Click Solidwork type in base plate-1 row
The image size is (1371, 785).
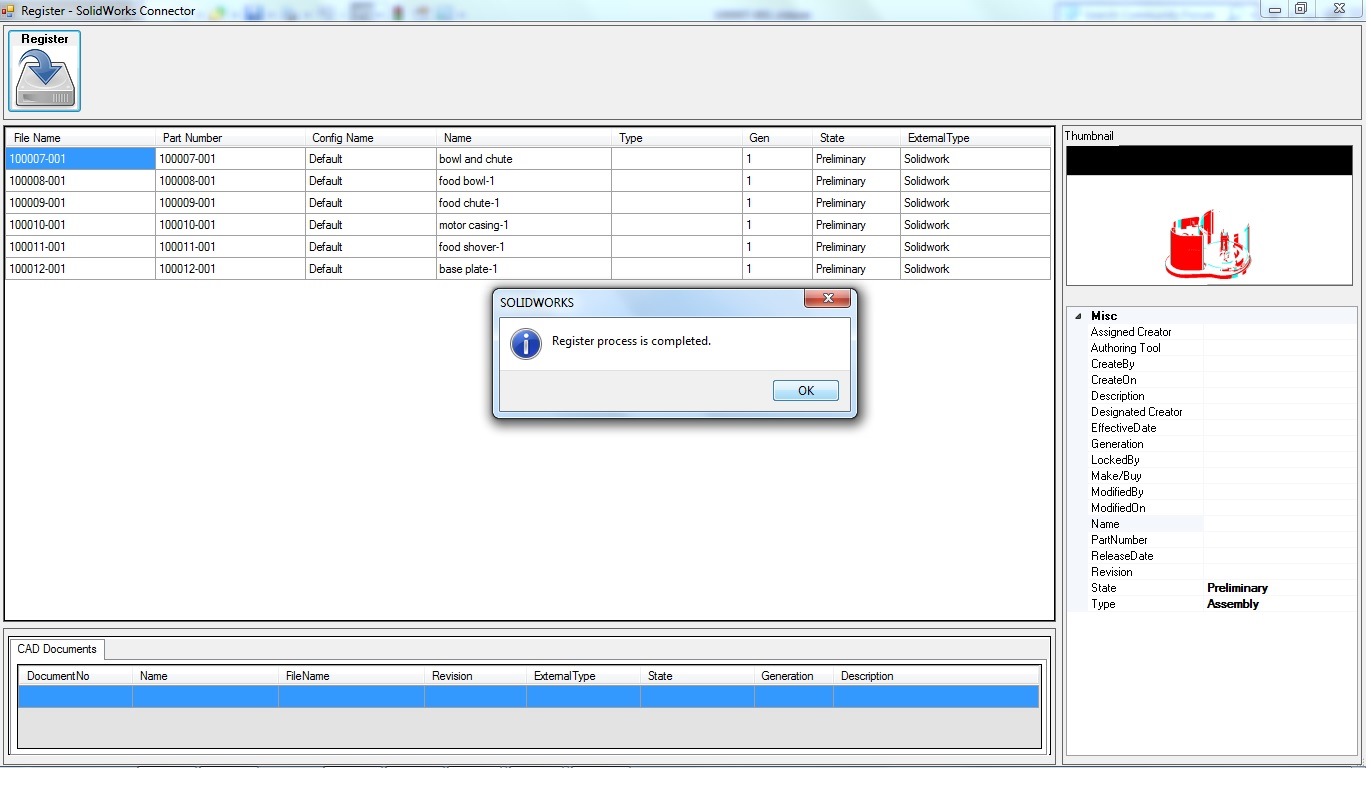tap(975, 269)
